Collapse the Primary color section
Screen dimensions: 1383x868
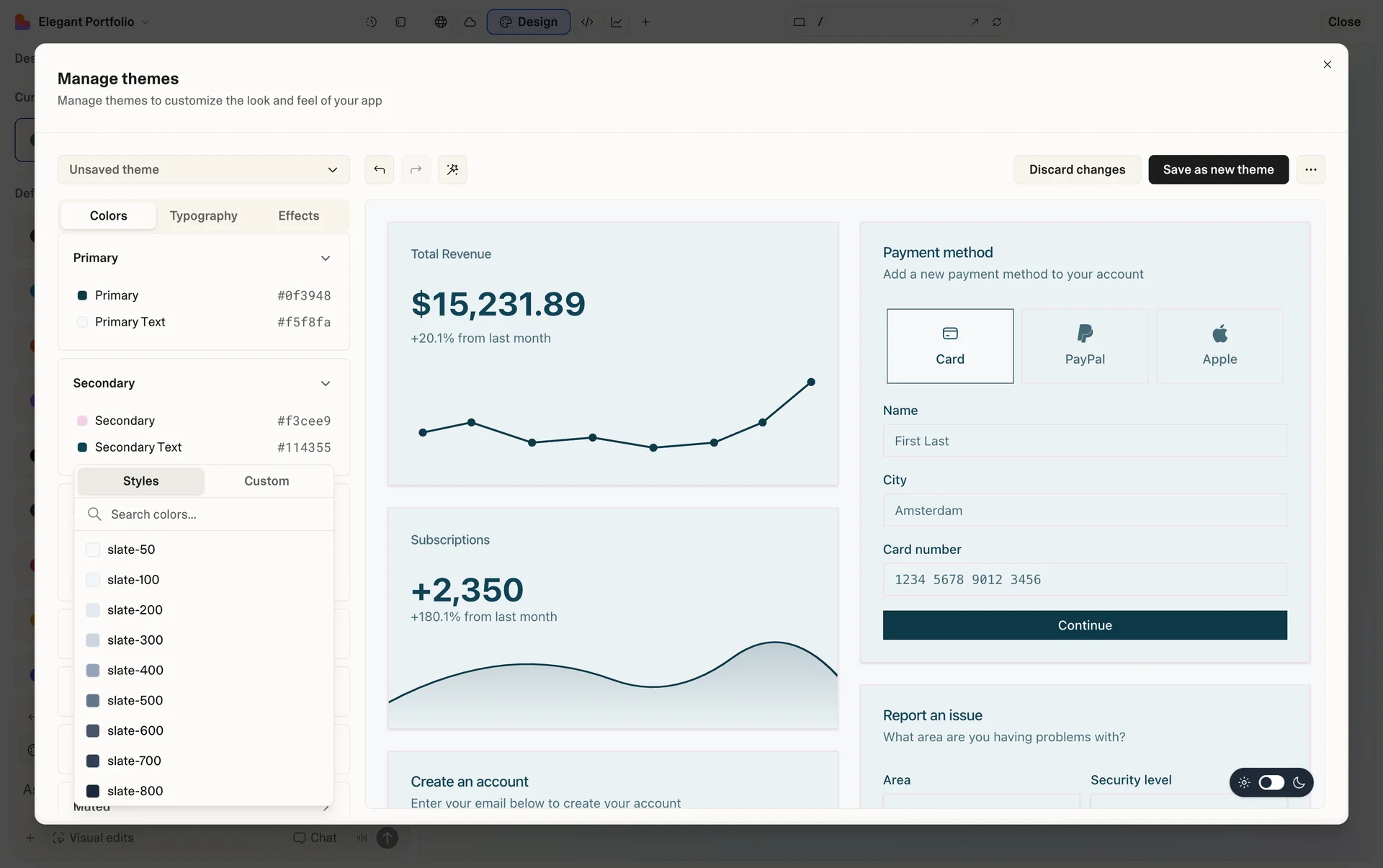pos(326,258)
